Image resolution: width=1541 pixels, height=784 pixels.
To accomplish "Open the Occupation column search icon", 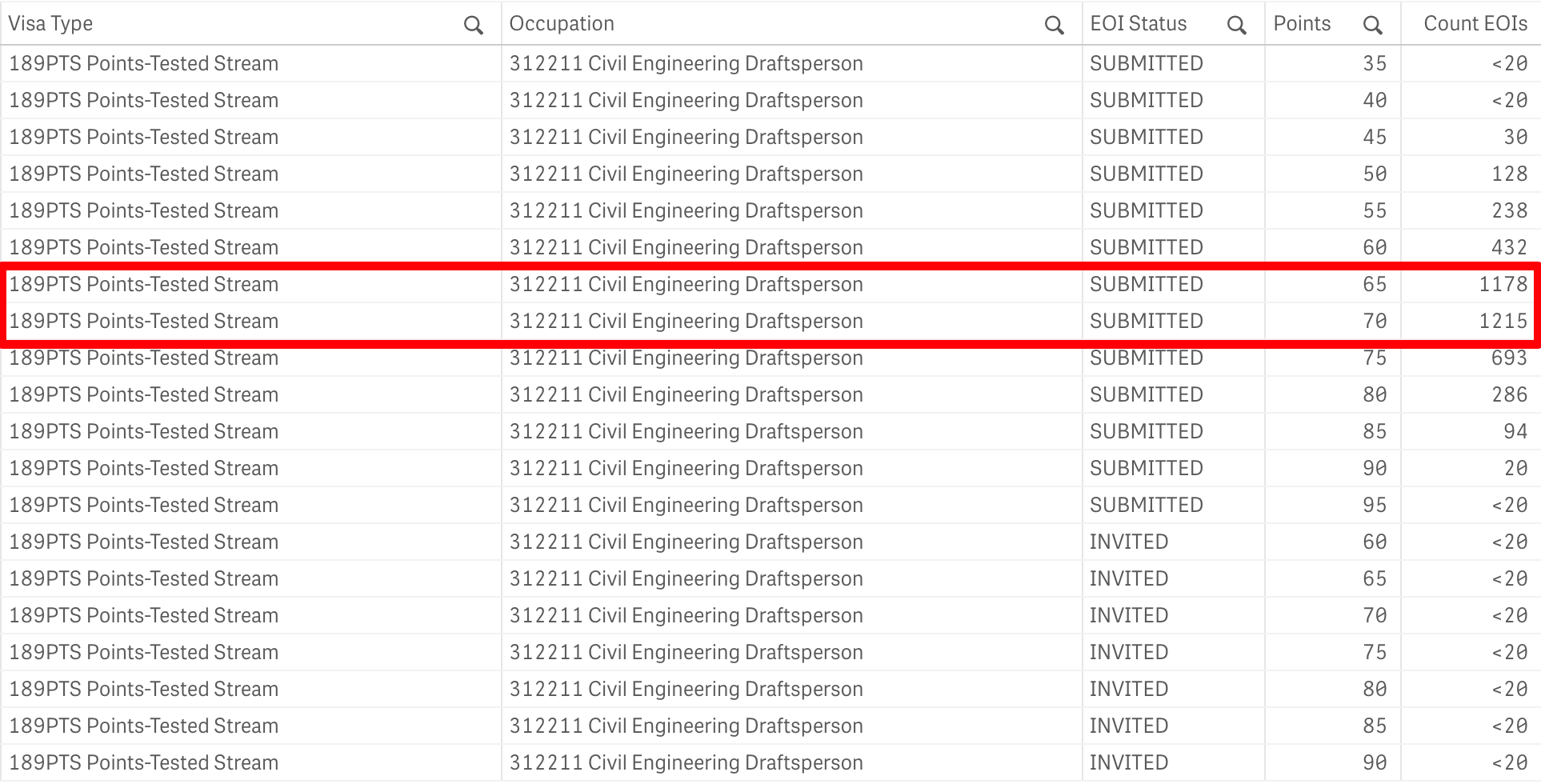I will (1054, 26).
